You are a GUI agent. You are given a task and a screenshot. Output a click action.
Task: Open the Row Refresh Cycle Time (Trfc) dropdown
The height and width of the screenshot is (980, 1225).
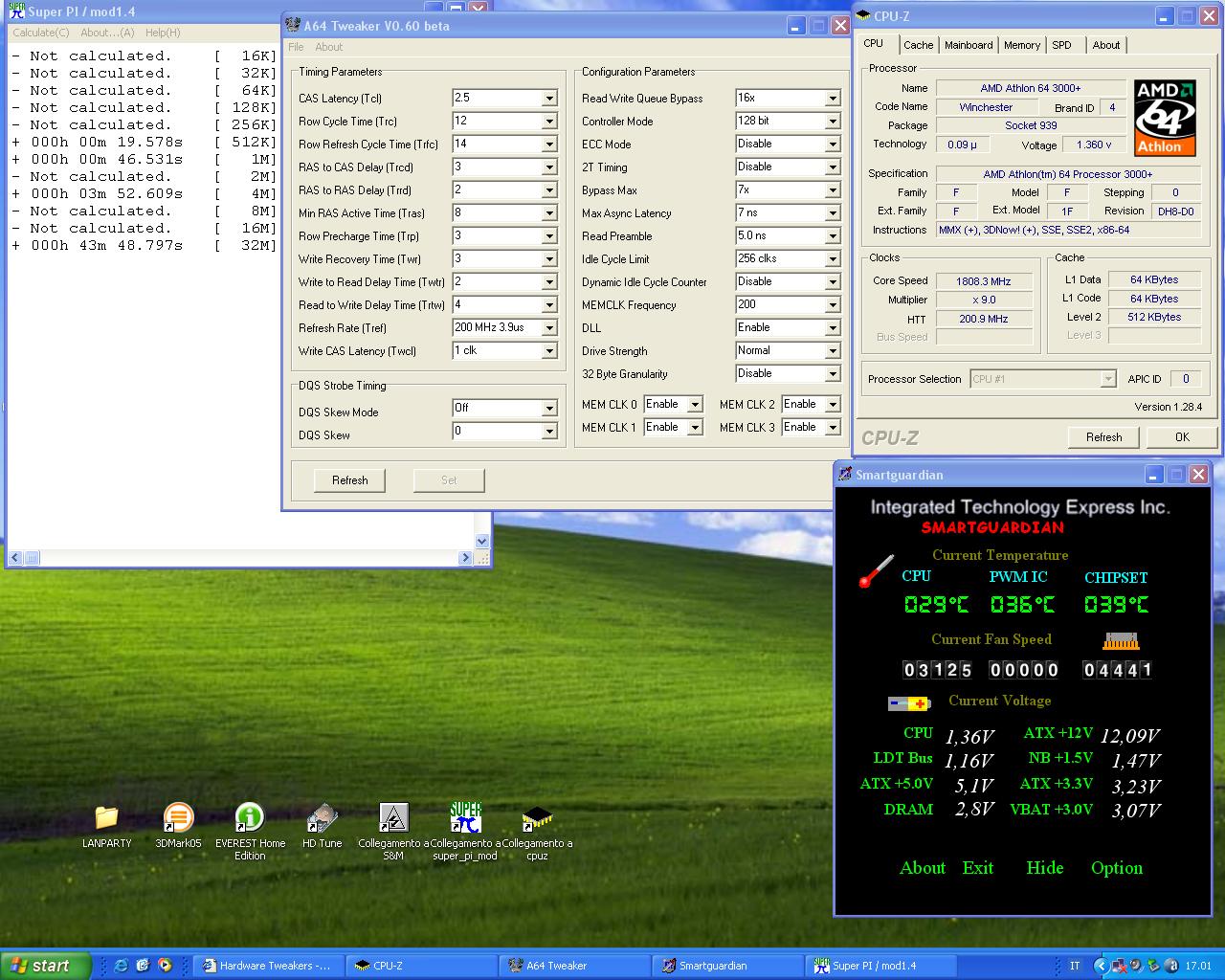(x=549, y=145)
